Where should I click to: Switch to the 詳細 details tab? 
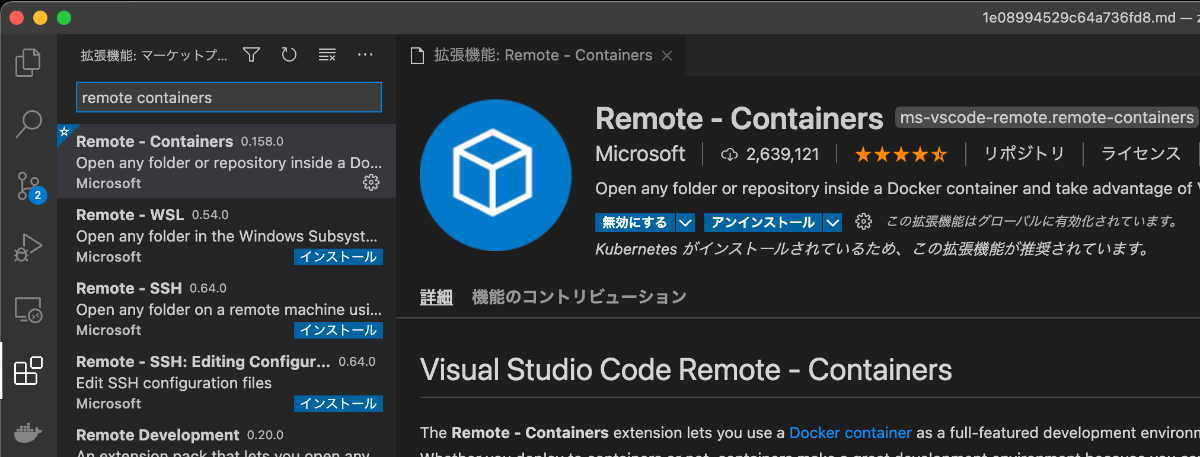point(436,297)
